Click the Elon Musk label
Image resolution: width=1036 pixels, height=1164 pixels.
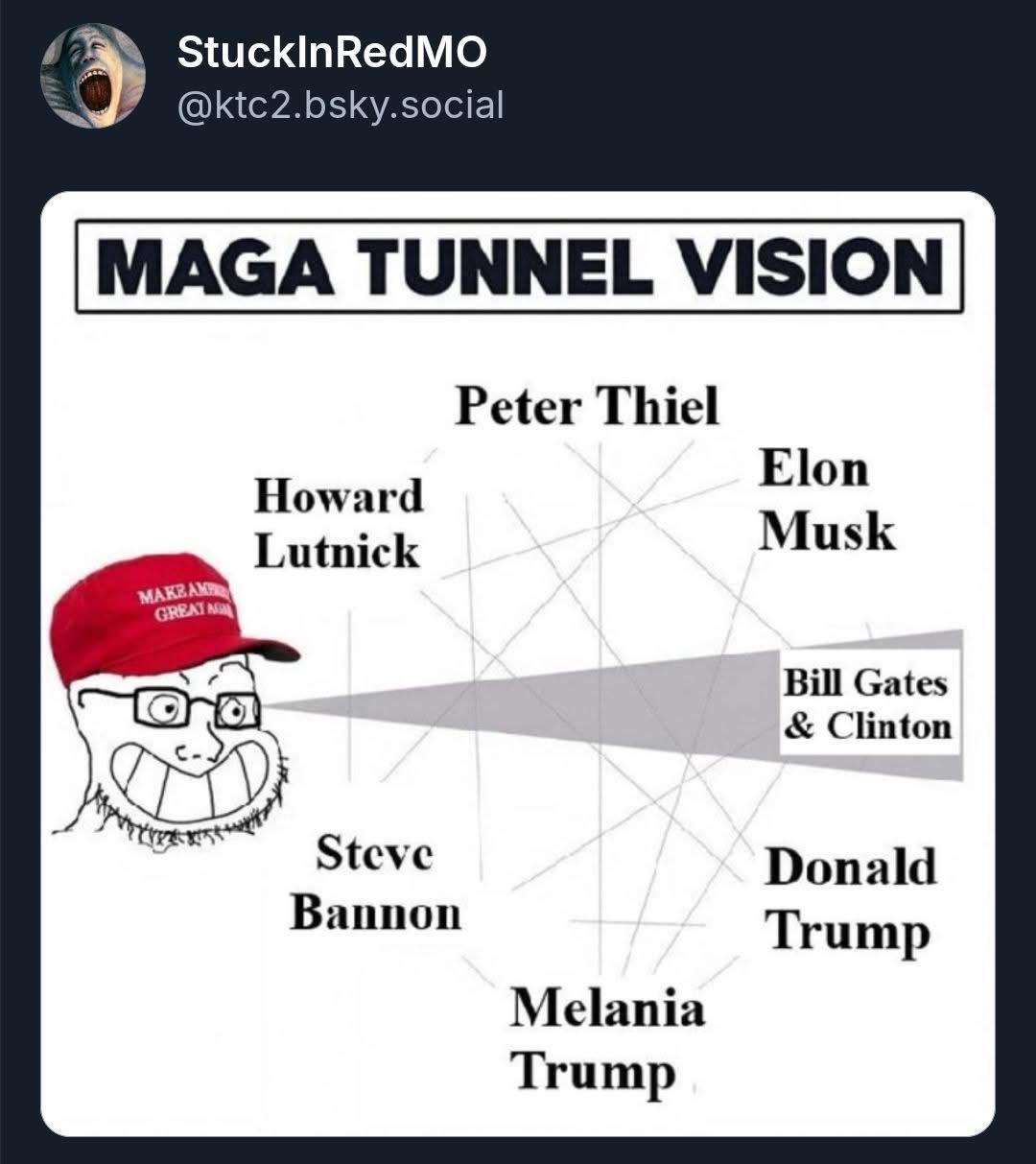point(827,500)
